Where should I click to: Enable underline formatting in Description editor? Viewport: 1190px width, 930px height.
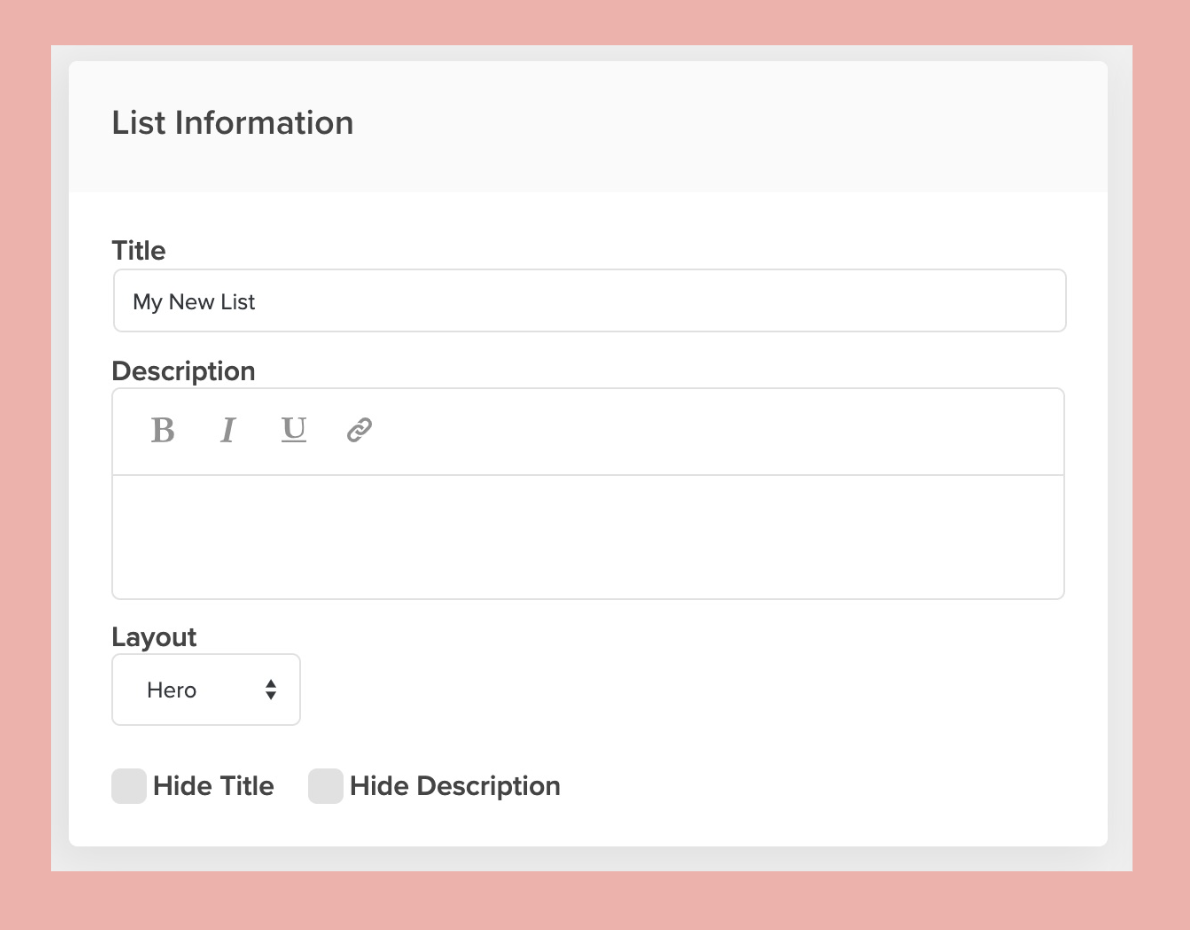pyautogui.click(x=294, y=430)
